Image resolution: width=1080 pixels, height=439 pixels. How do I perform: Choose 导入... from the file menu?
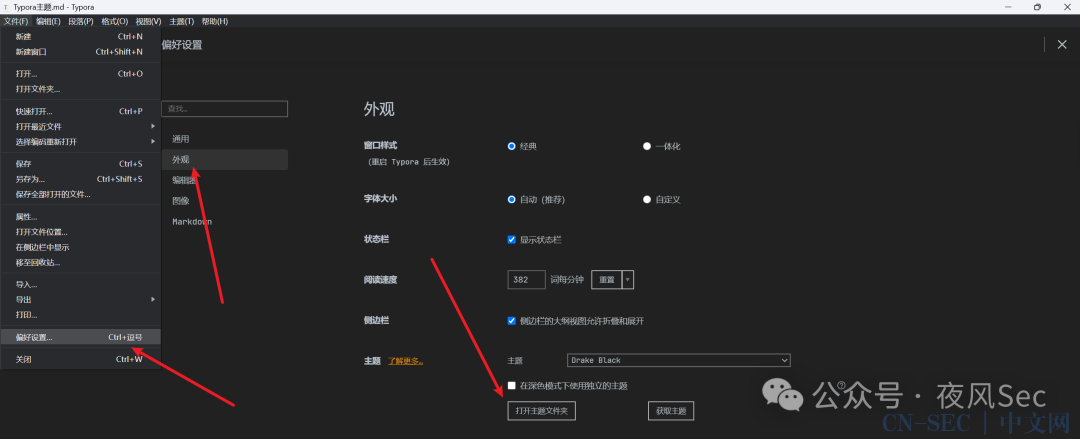click(81, 285)
